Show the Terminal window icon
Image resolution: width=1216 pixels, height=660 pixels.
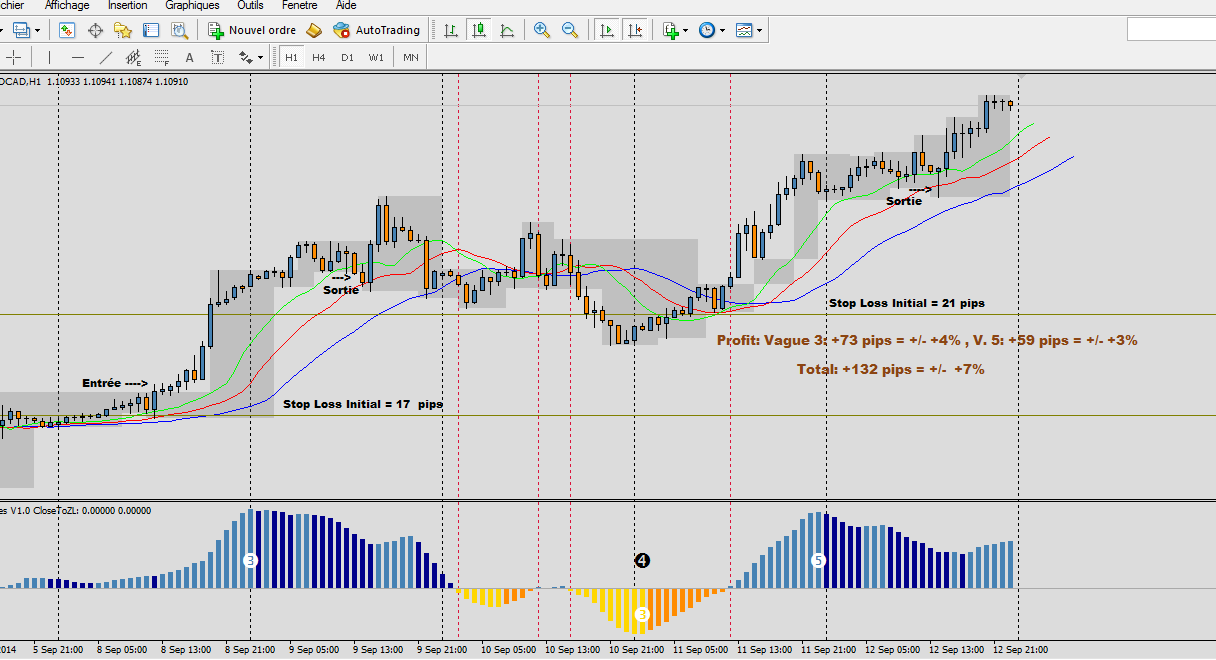(x=152, y=30)
